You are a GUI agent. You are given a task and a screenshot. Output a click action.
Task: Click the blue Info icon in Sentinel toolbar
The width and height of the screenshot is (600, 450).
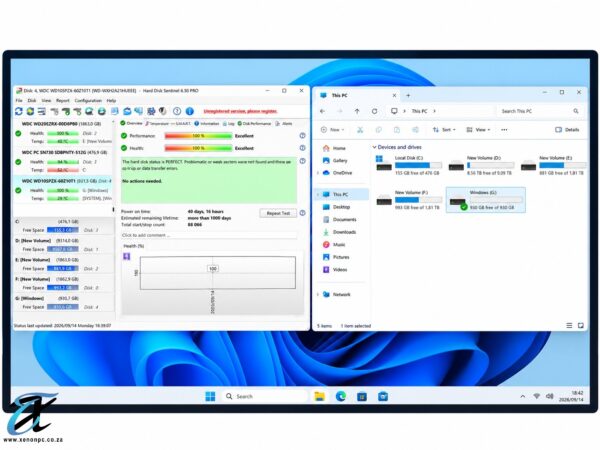[190, 111]
